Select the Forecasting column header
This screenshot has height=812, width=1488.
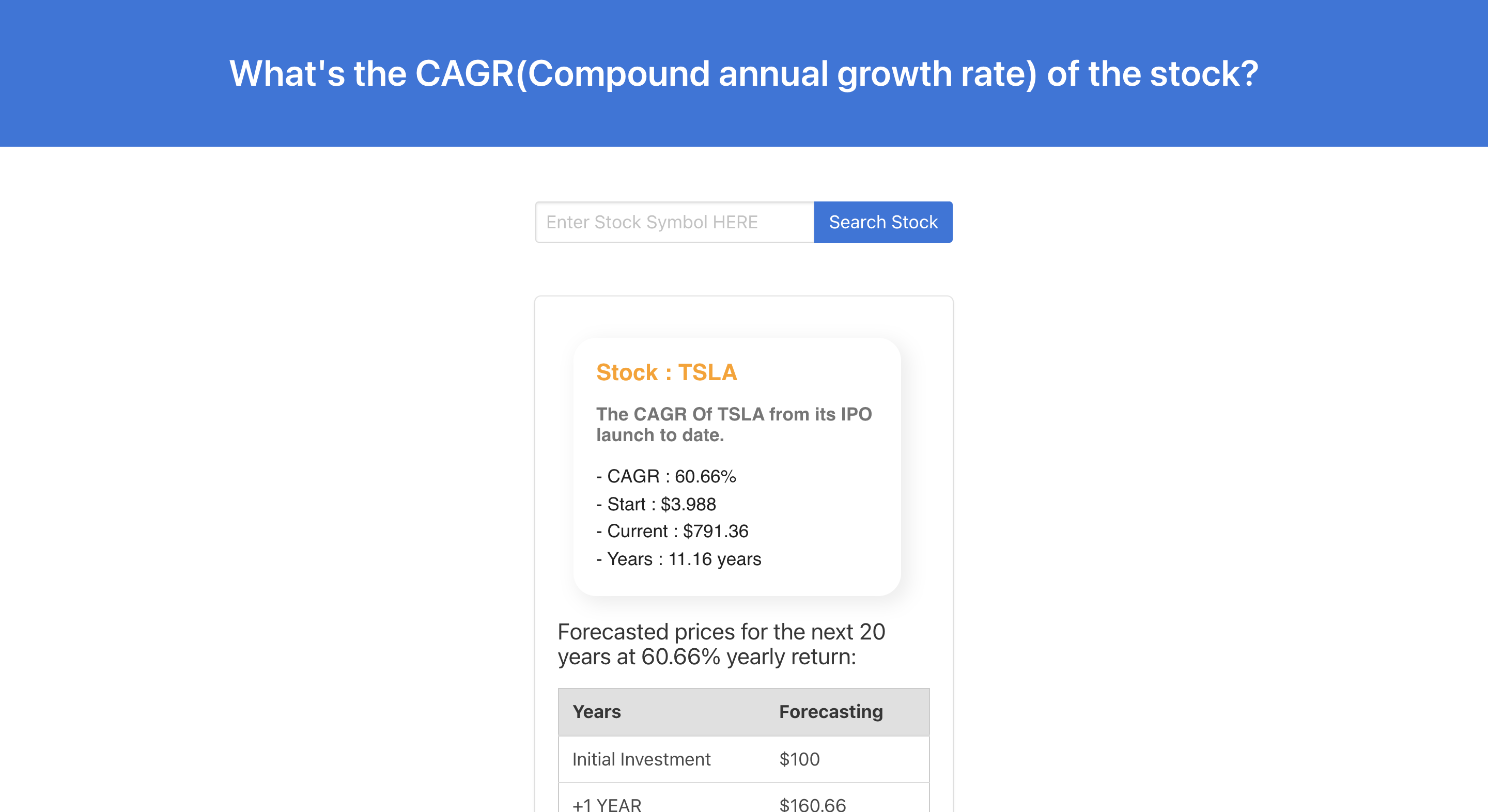tap(831, 712)
